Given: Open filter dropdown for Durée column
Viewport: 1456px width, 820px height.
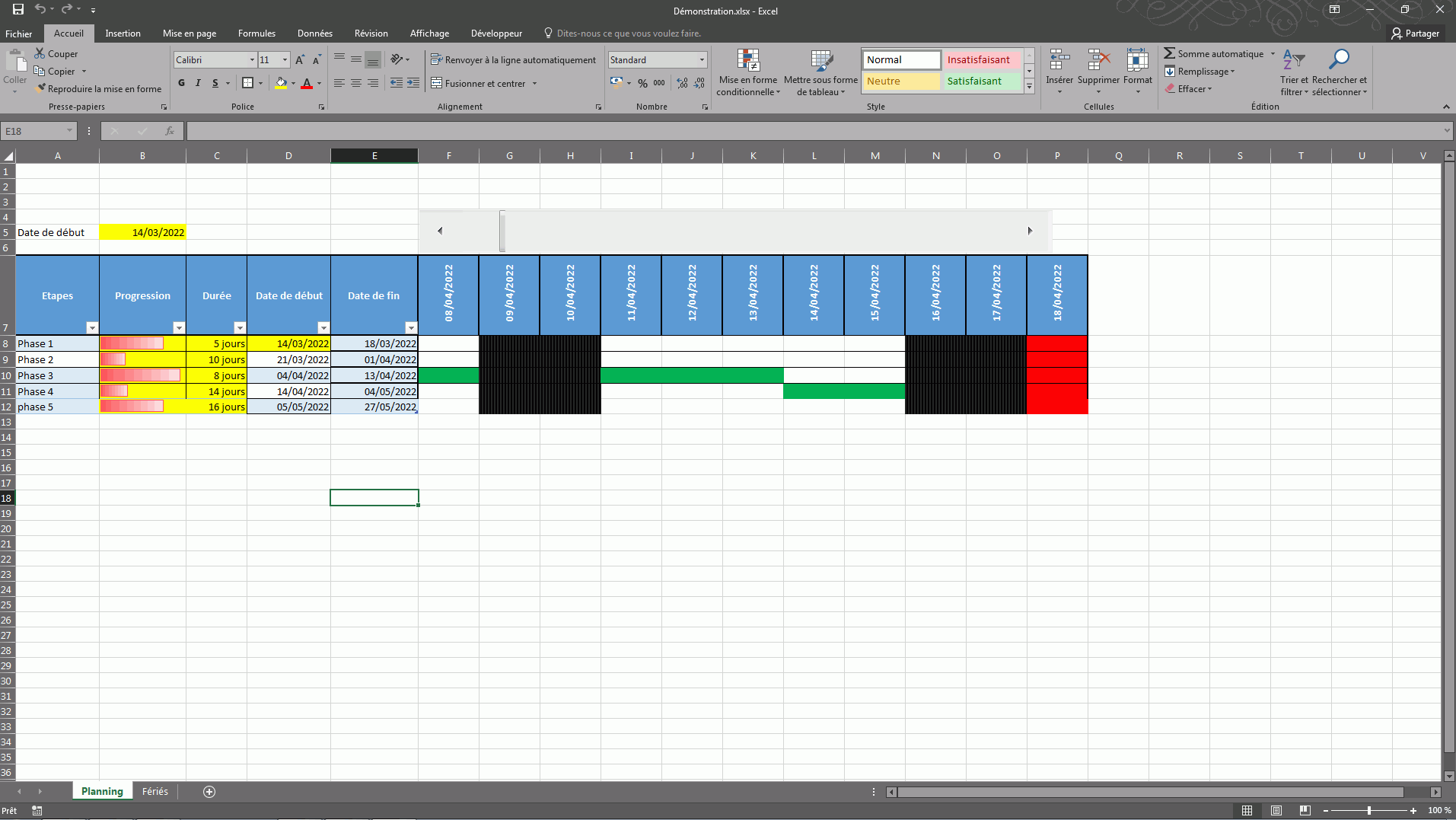Looking at the screenshot, I should click(x=240, y=328).
